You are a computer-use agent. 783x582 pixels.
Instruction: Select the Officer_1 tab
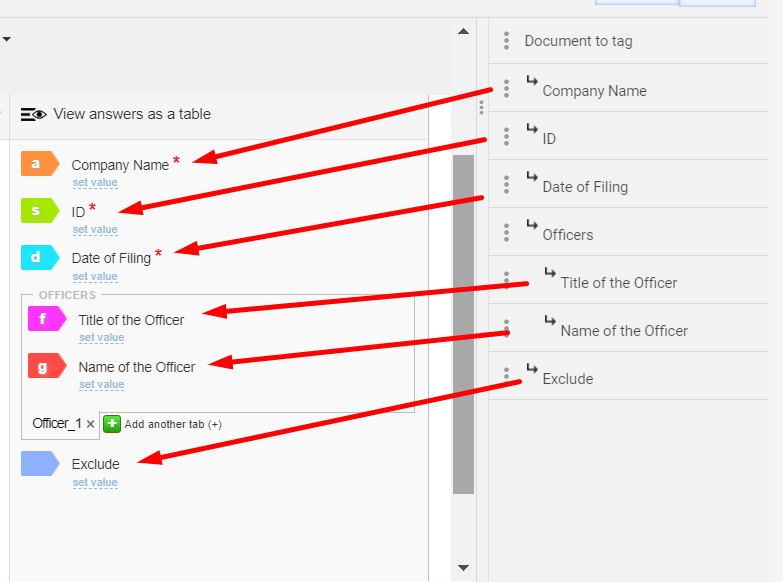(56, 424)
